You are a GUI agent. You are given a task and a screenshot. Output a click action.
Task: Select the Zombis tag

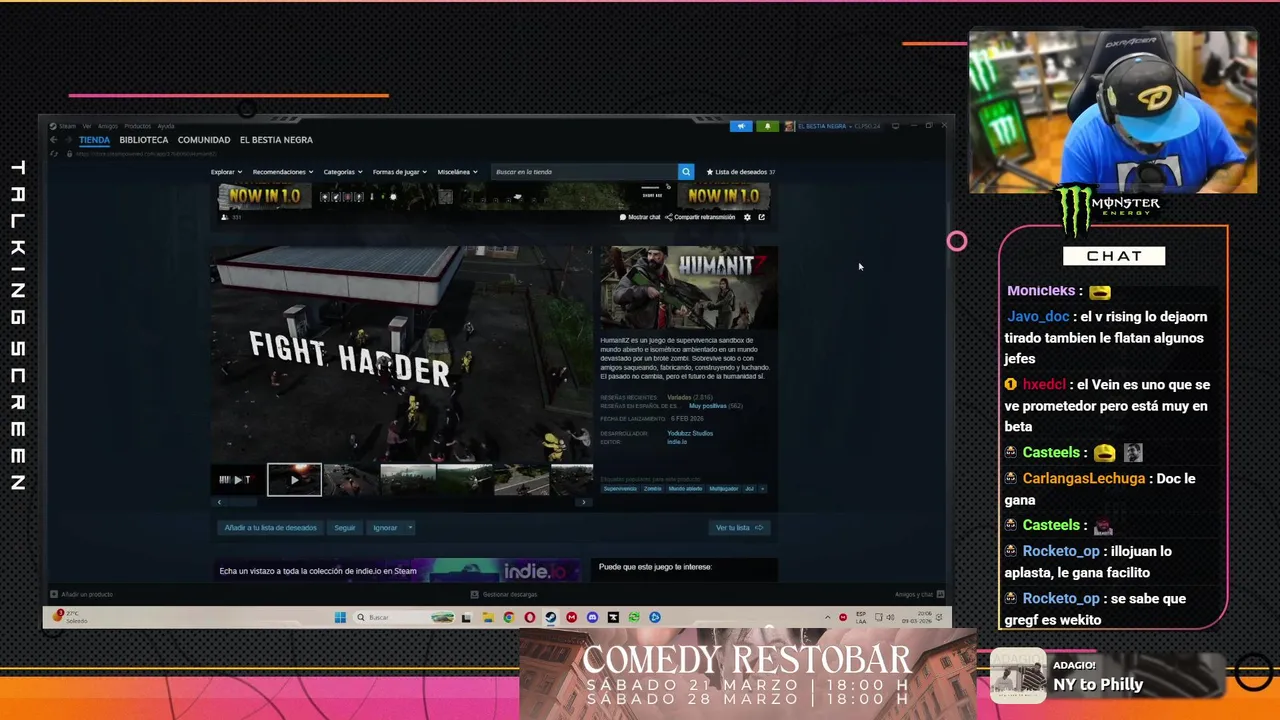point(653,489)
